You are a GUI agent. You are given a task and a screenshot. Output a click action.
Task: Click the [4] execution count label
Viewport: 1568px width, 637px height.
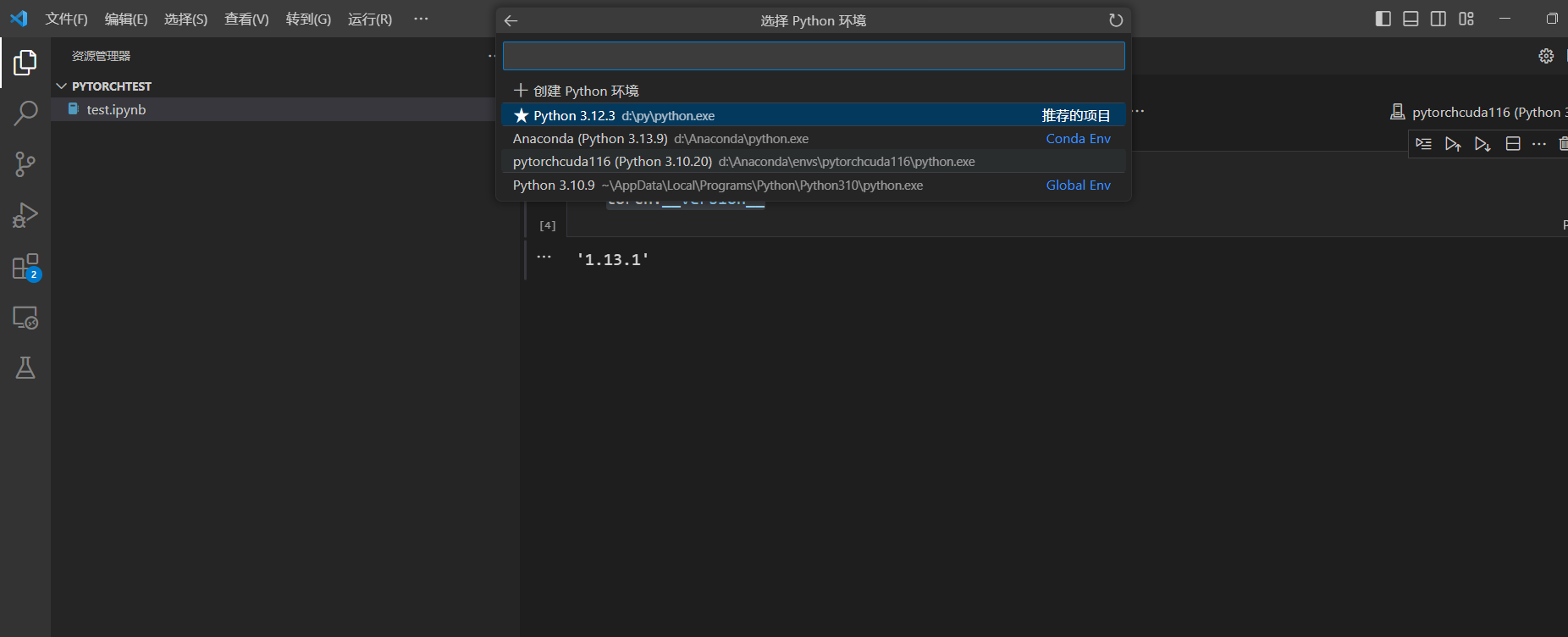tap(548, 225)
